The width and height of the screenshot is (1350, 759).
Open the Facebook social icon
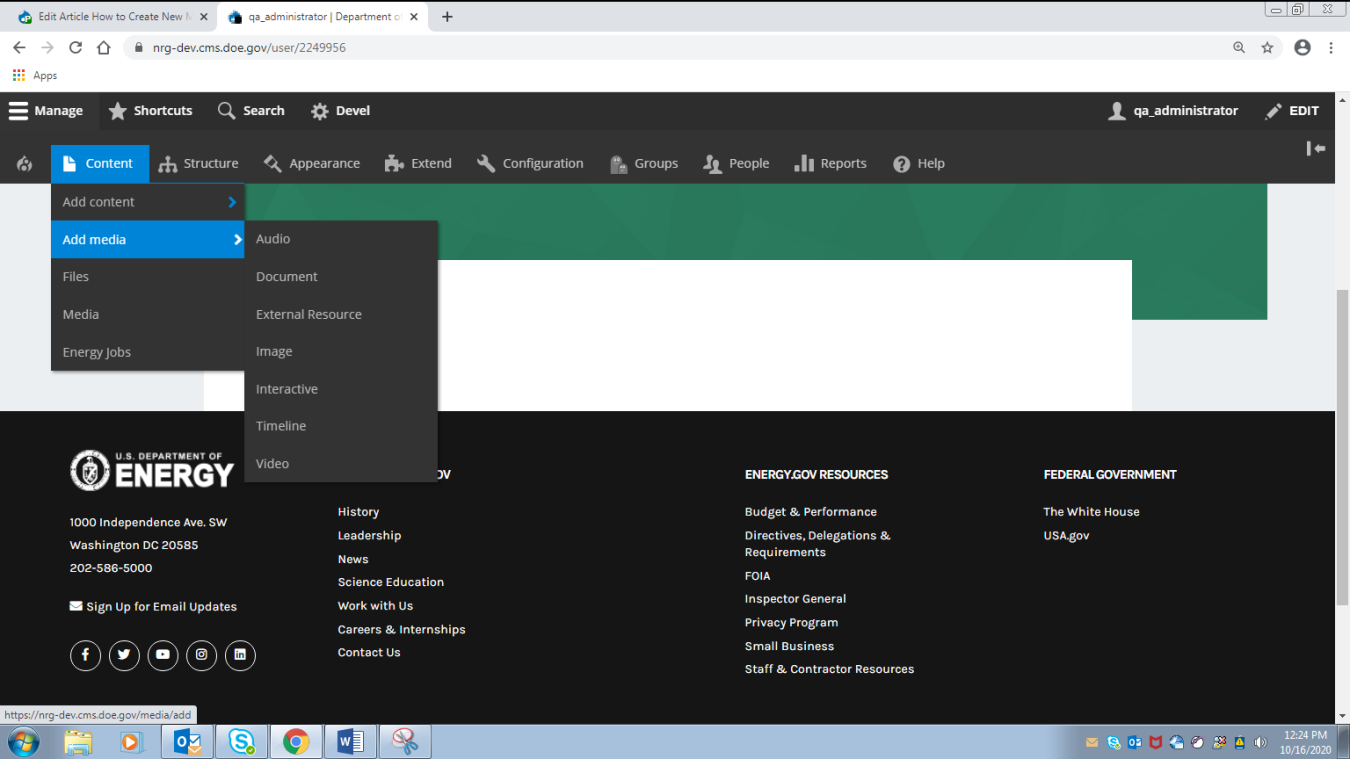[85, 655]
